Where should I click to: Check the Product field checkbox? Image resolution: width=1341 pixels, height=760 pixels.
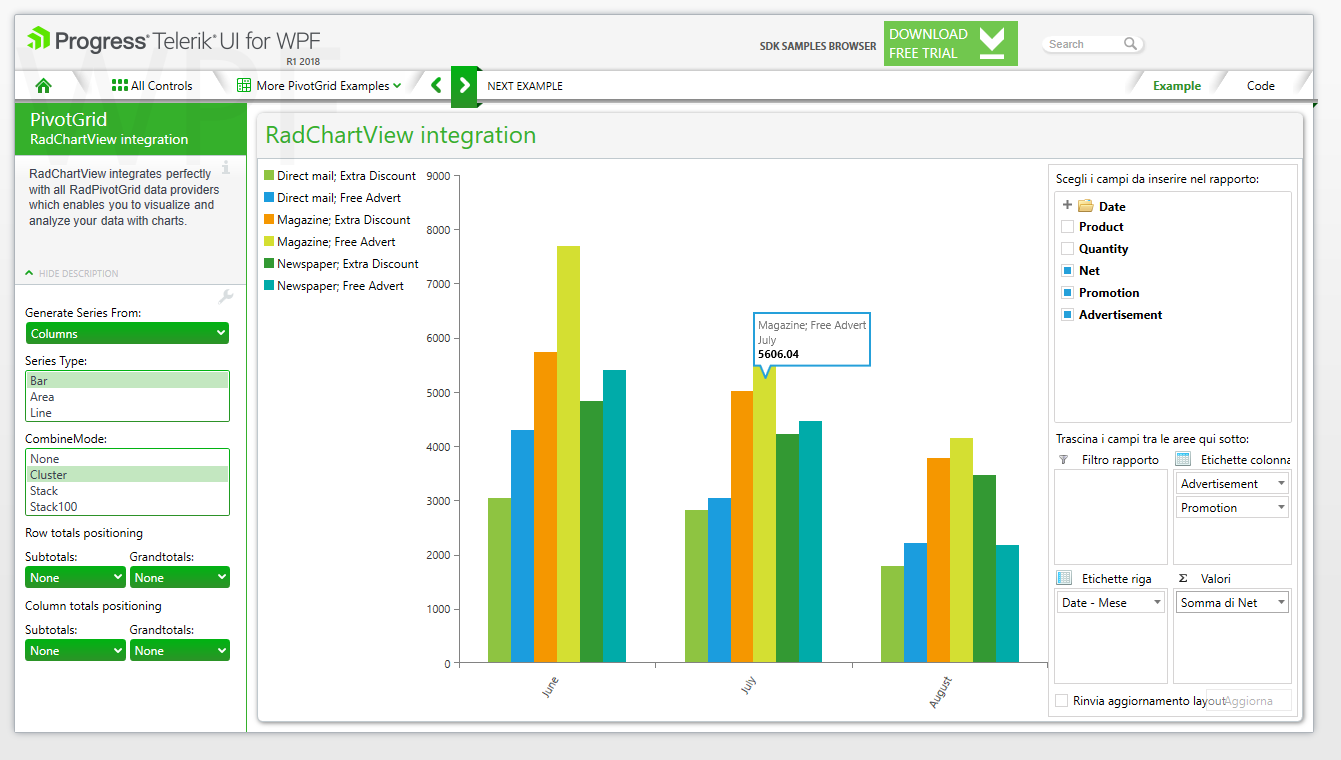1067,227
